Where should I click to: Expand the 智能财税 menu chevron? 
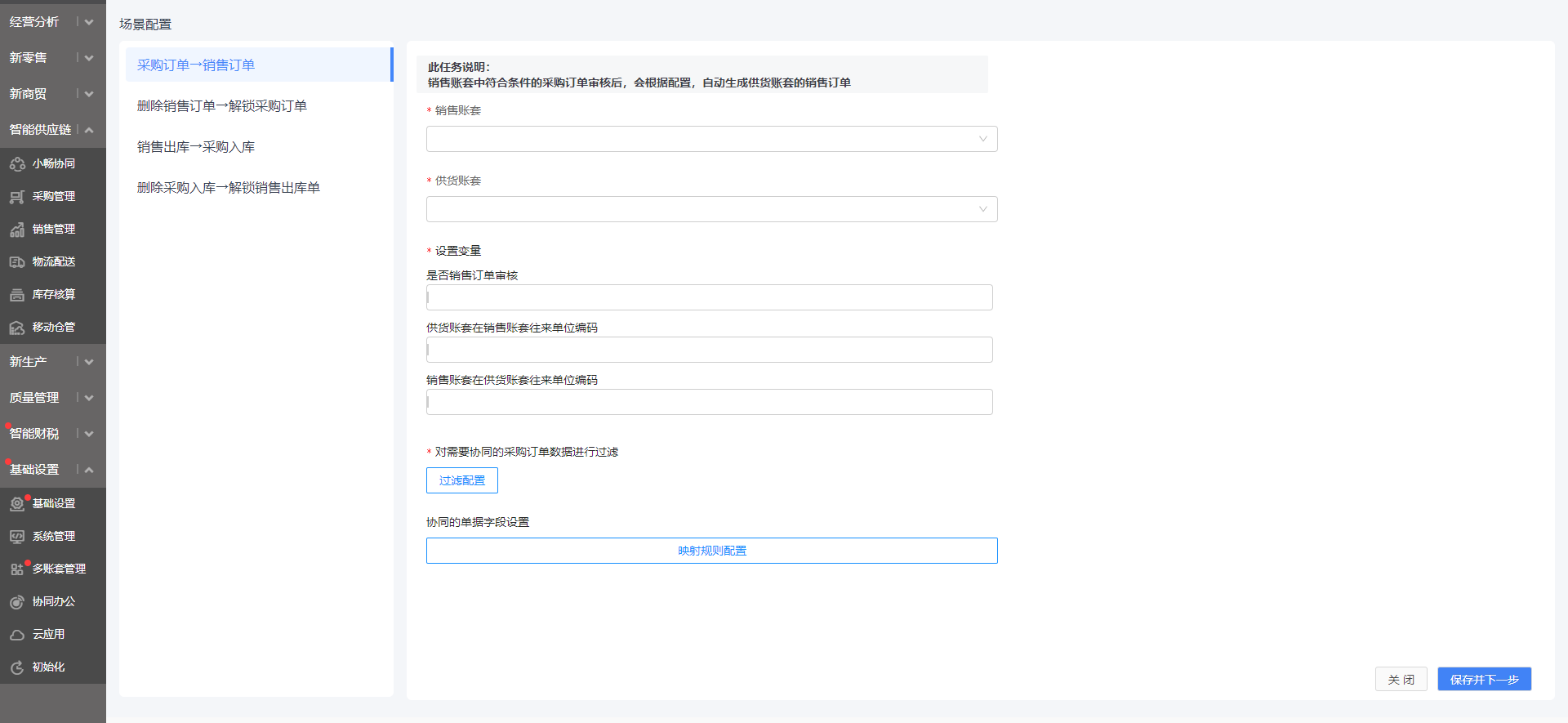coord(89,434)
